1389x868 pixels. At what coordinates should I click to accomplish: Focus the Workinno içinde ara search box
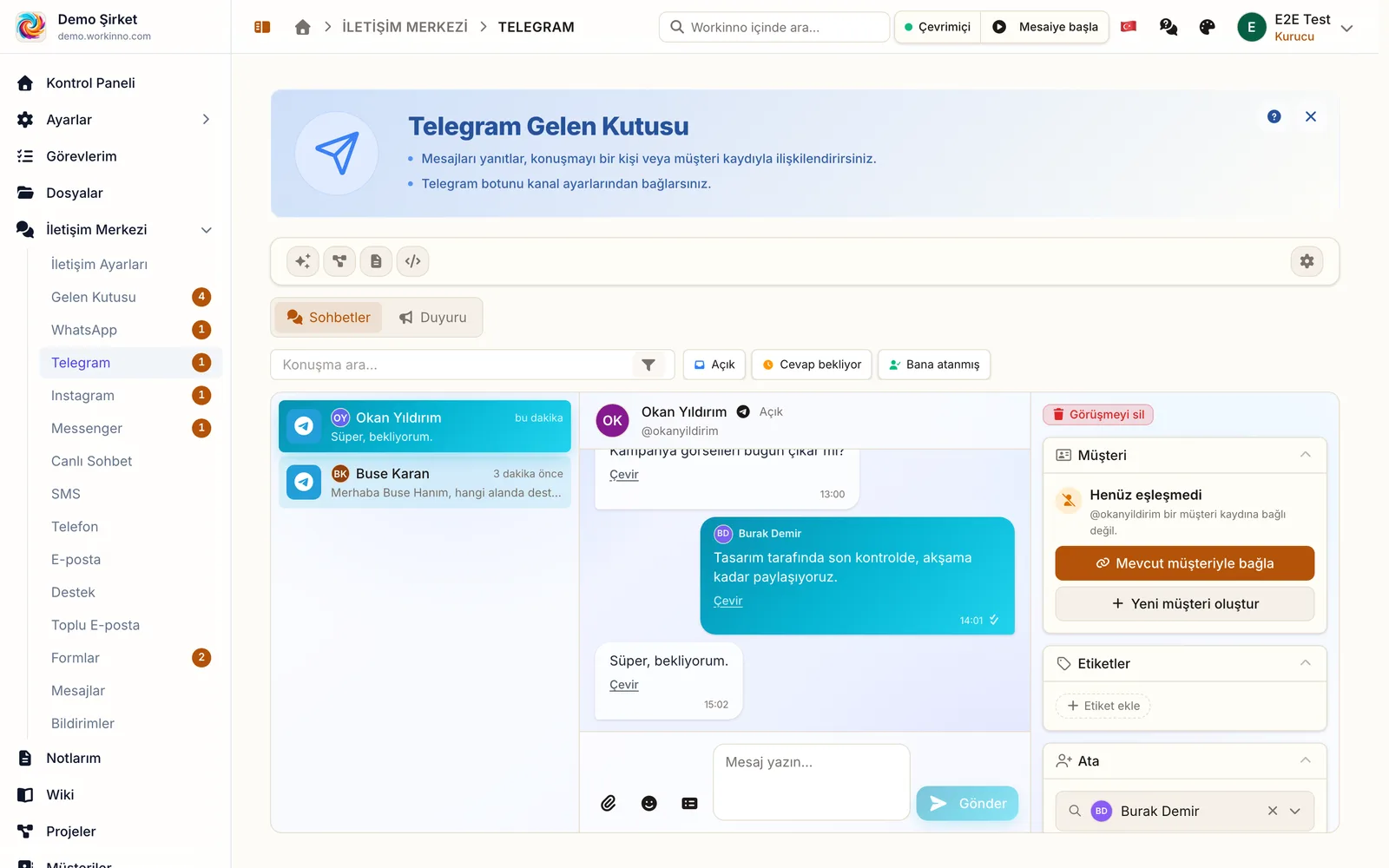(774, 27)
